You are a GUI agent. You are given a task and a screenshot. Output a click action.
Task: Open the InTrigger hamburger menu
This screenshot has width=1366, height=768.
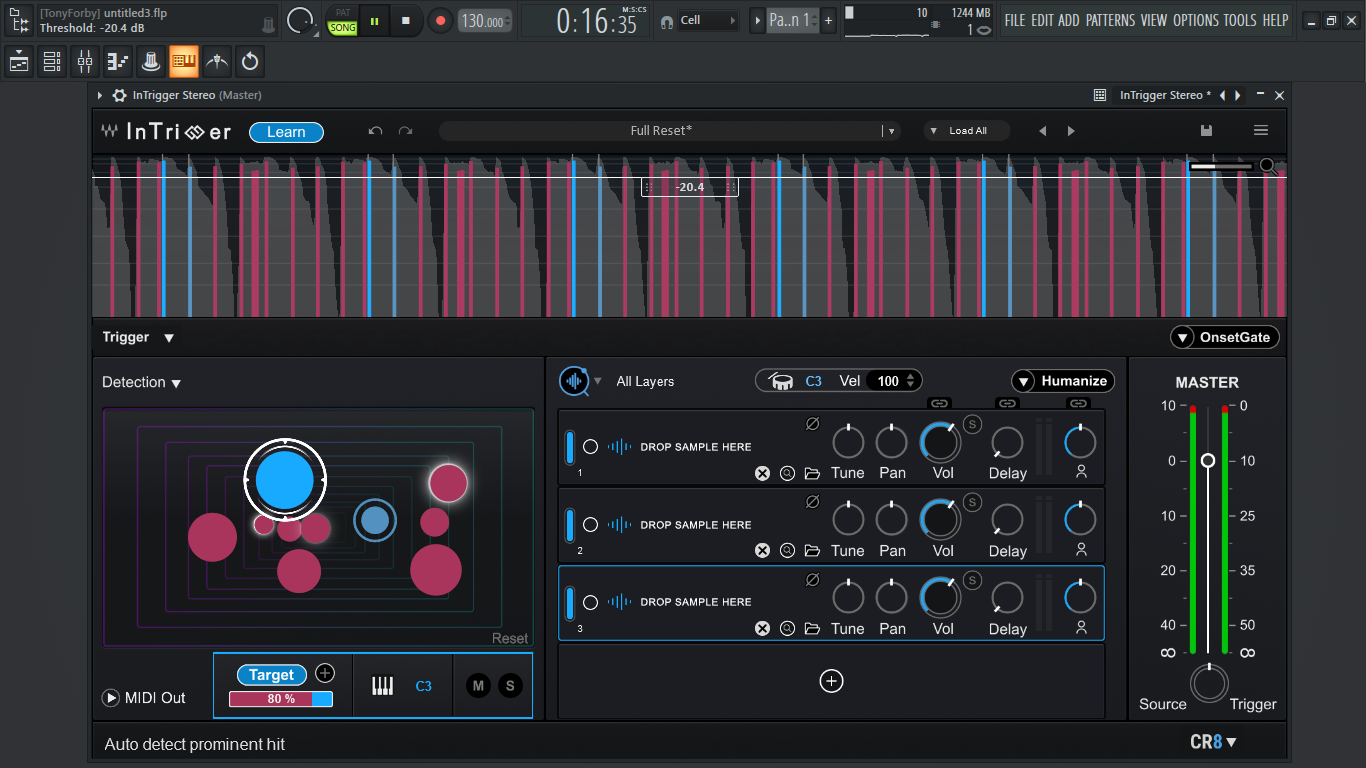[1261, 131]
